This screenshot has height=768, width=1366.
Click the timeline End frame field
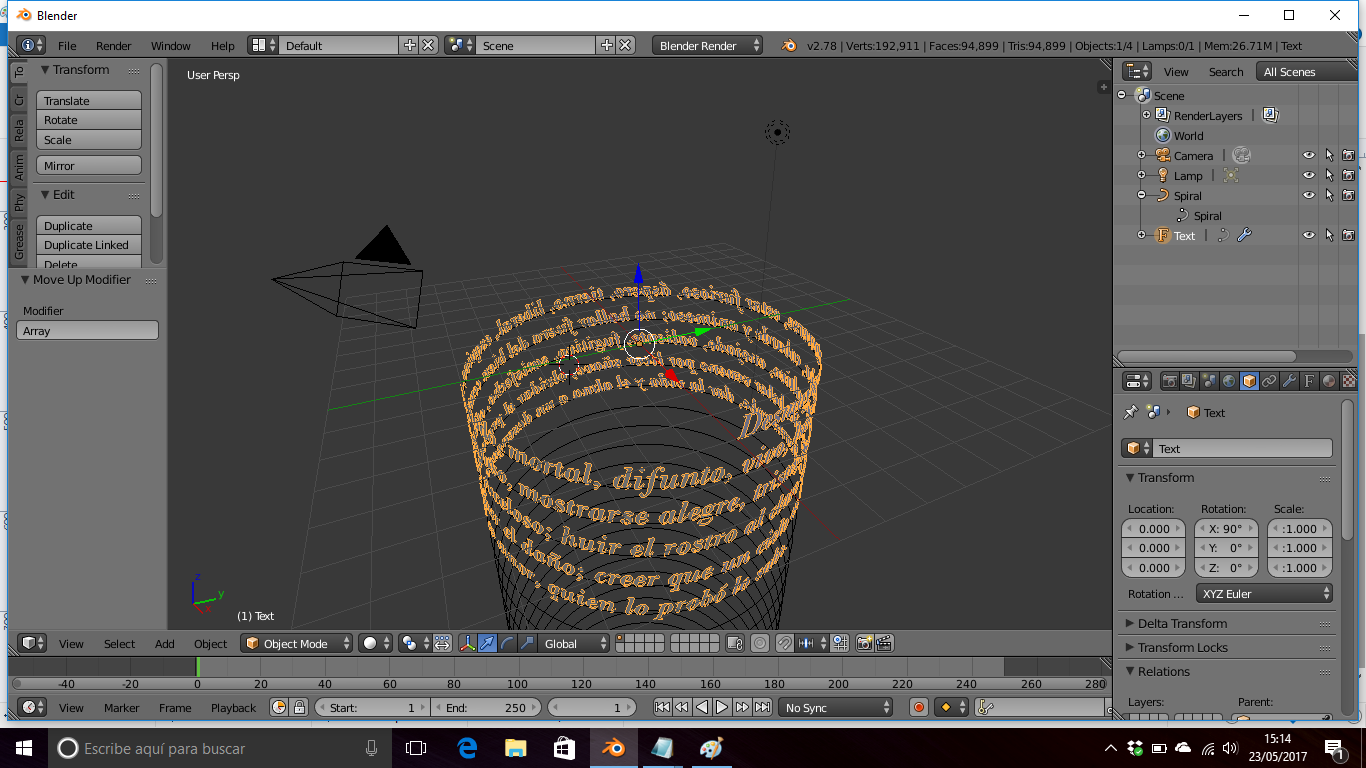tap(486, 707)
